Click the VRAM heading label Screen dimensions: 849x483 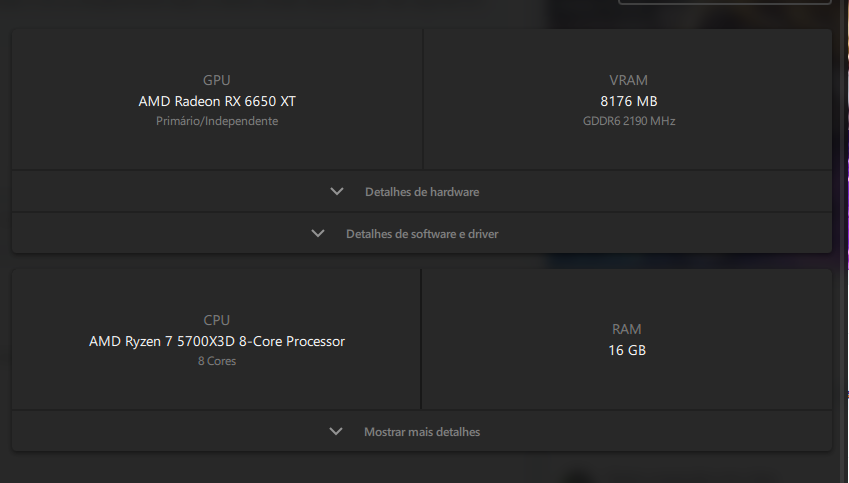[x=628, y=80]
